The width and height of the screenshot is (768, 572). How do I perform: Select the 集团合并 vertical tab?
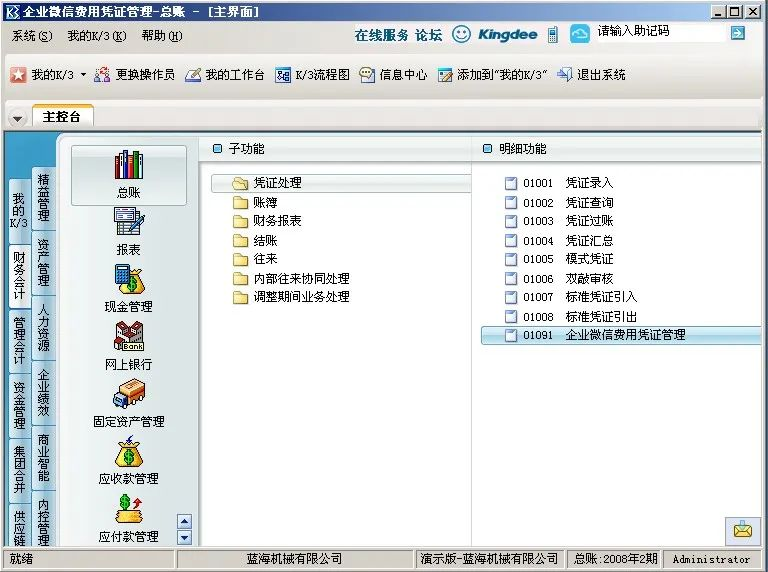pyautogui.click(x=19, y=469)
